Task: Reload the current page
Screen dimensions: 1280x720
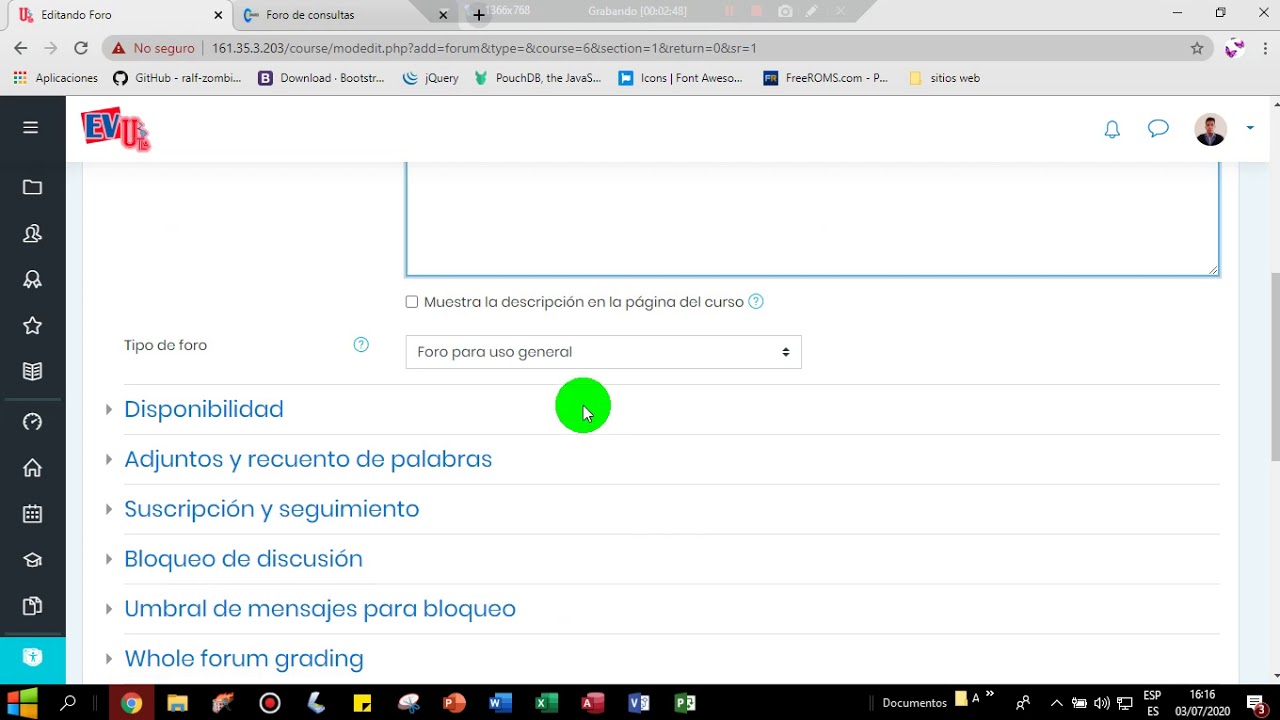Action: (x=81, y=48)
